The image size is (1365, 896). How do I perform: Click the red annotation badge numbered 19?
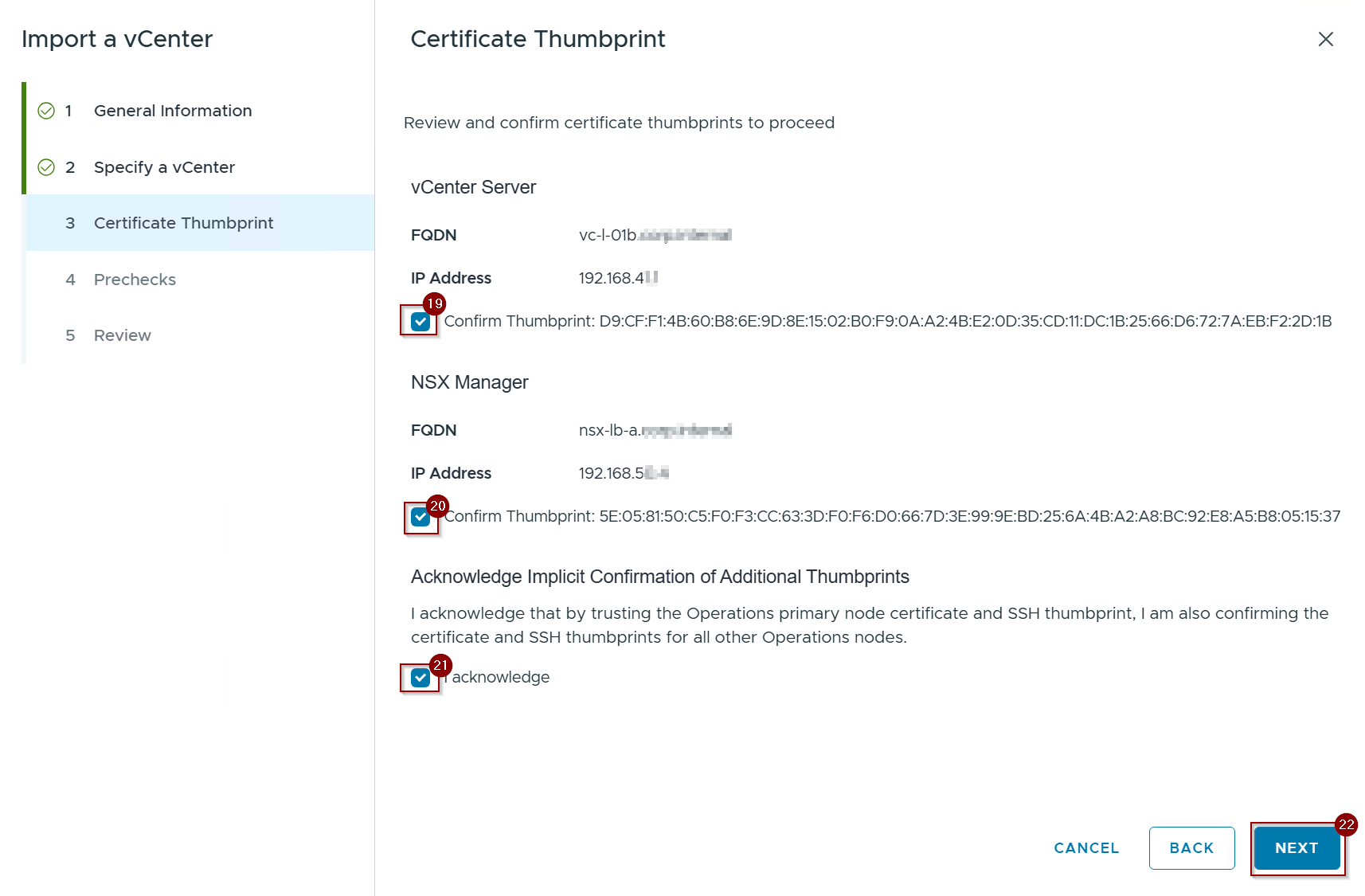(x=435, y=303)
